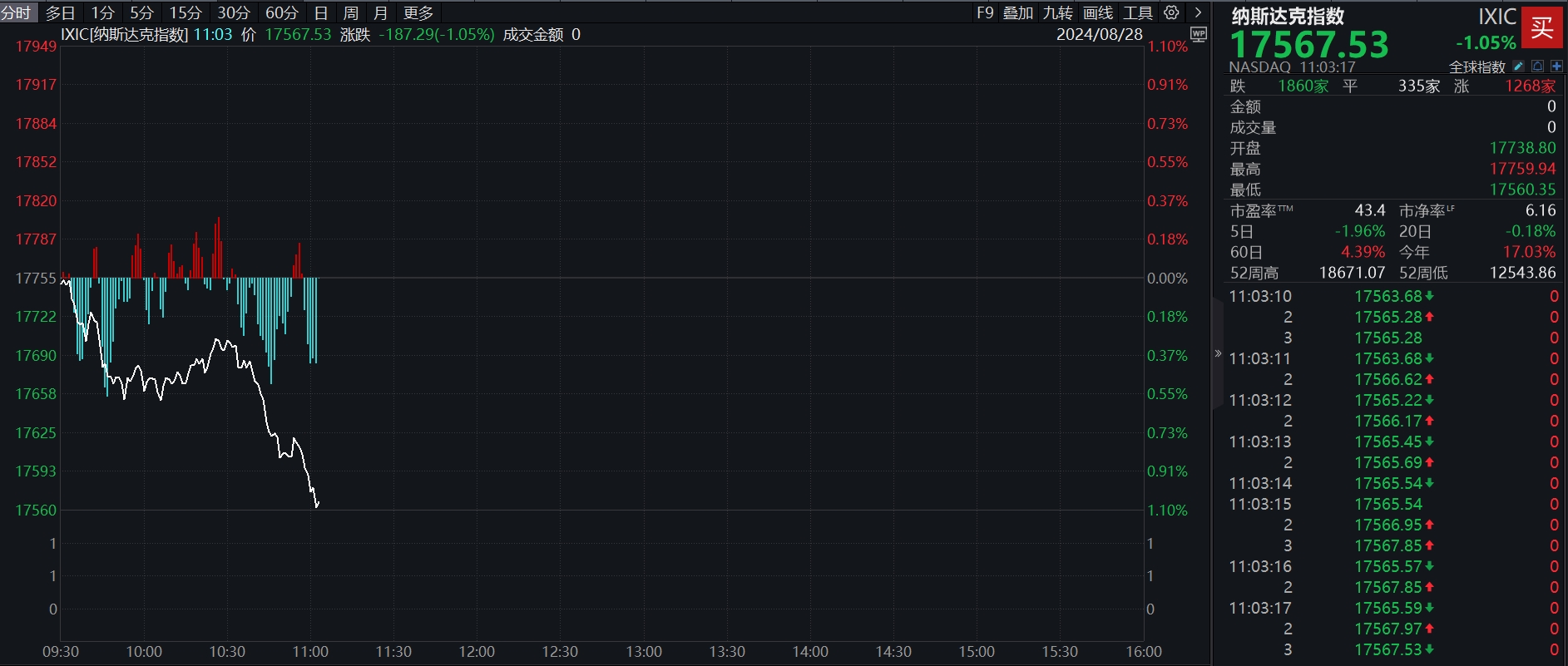1568x666 pixels.
Task: Click the 九转 indicator button
Action: point(1058,12)
